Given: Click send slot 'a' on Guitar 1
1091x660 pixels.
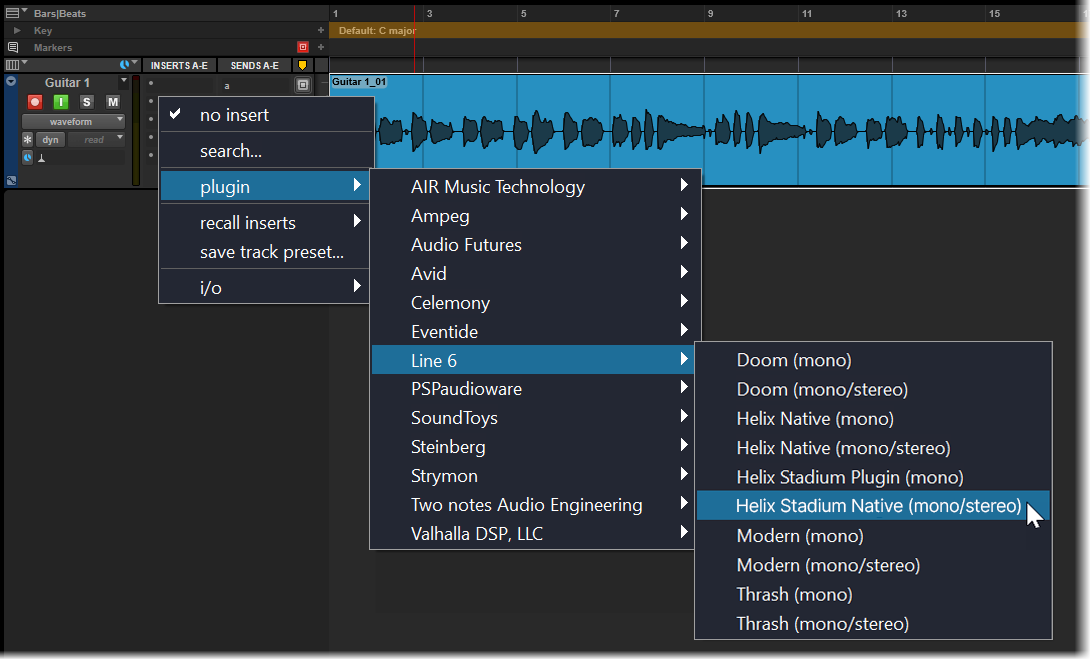Looking at the screenshot, I should coord(255,86).
